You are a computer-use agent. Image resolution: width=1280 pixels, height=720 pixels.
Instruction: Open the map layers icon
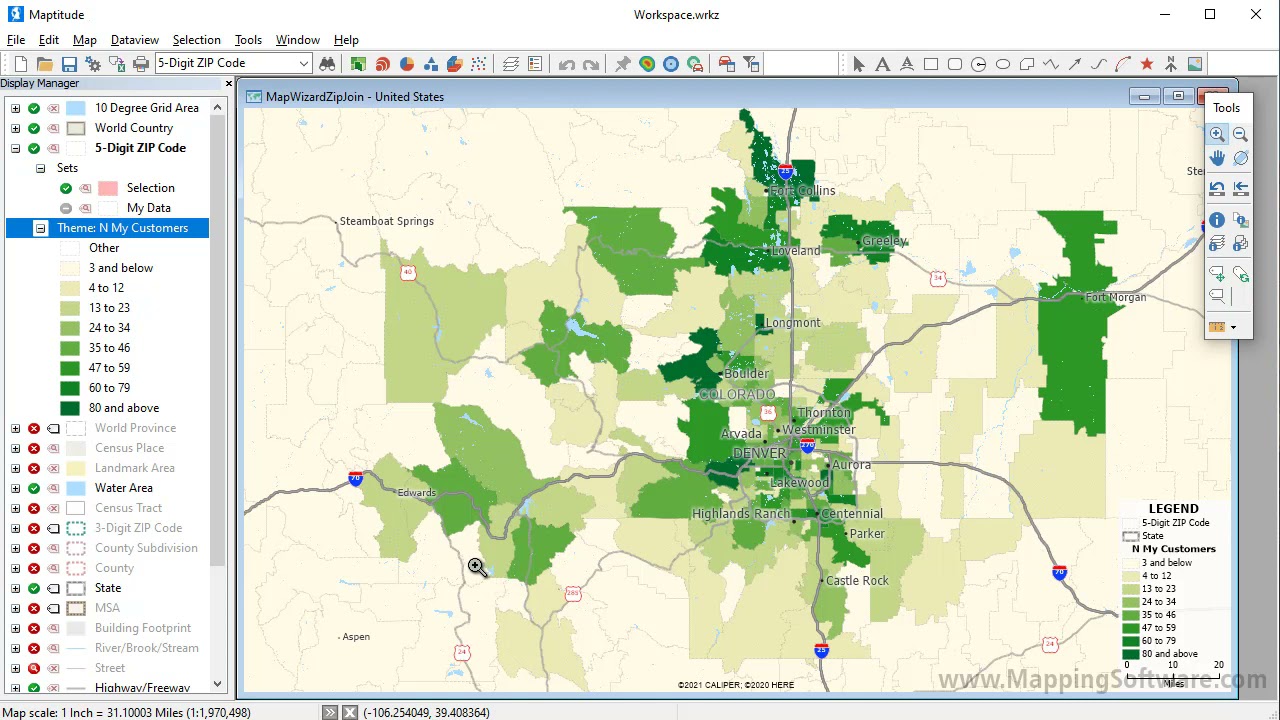(511, 64)
